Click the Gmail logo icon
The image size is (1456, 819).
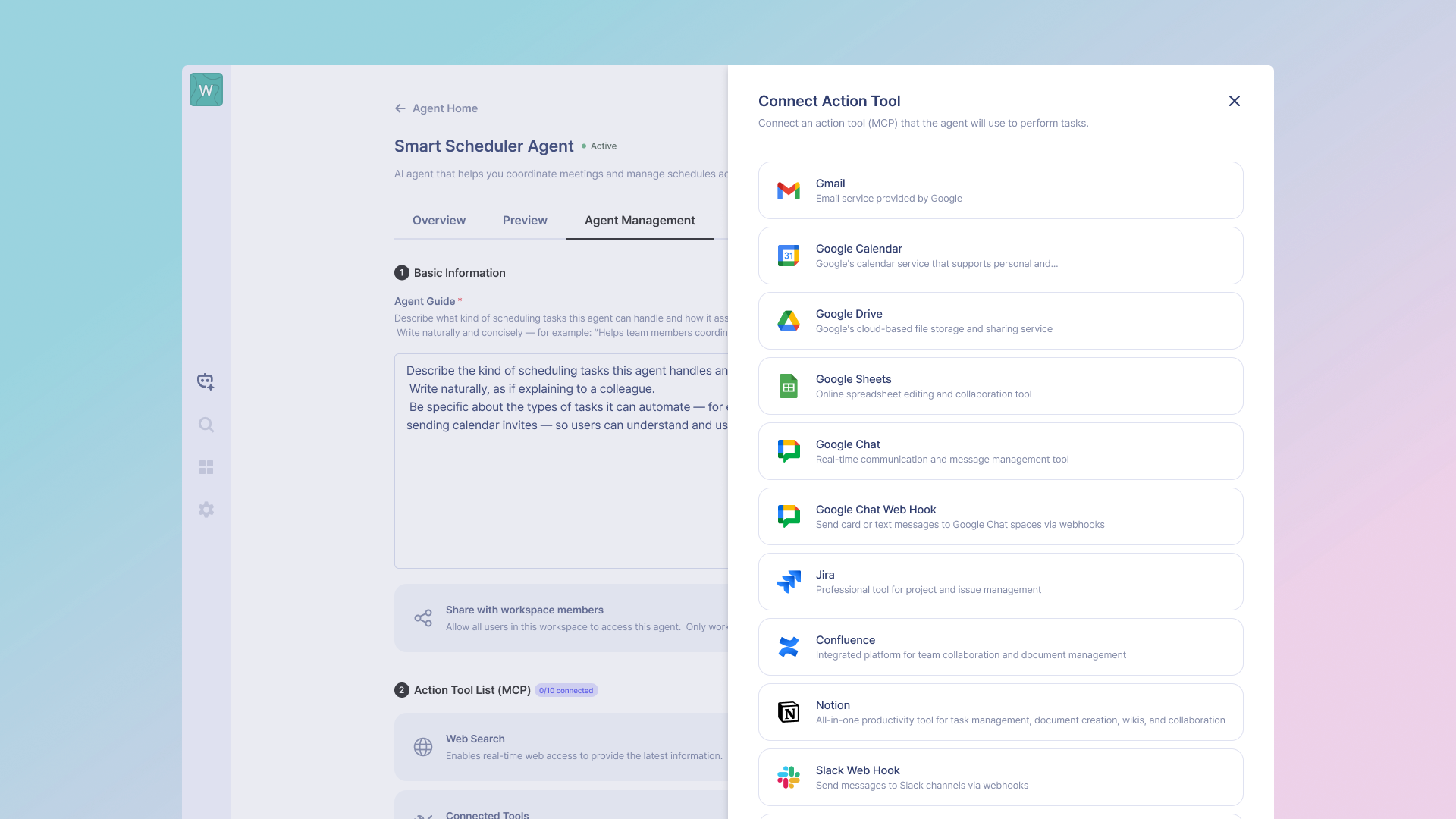coord(789,190)
